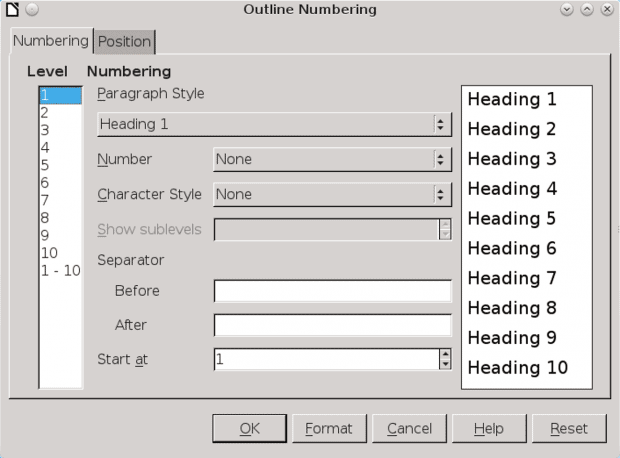Select the 1 - 10 range in the Level list

(x=61, y=271)
